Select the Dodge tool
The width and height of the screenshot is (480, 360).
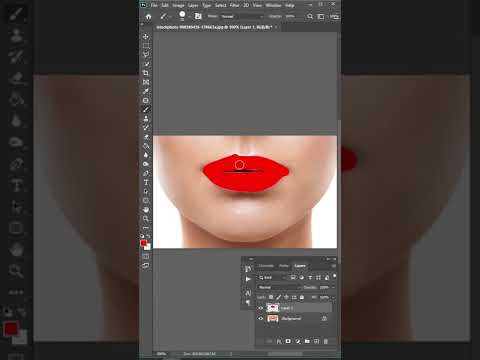coord(146,164)
